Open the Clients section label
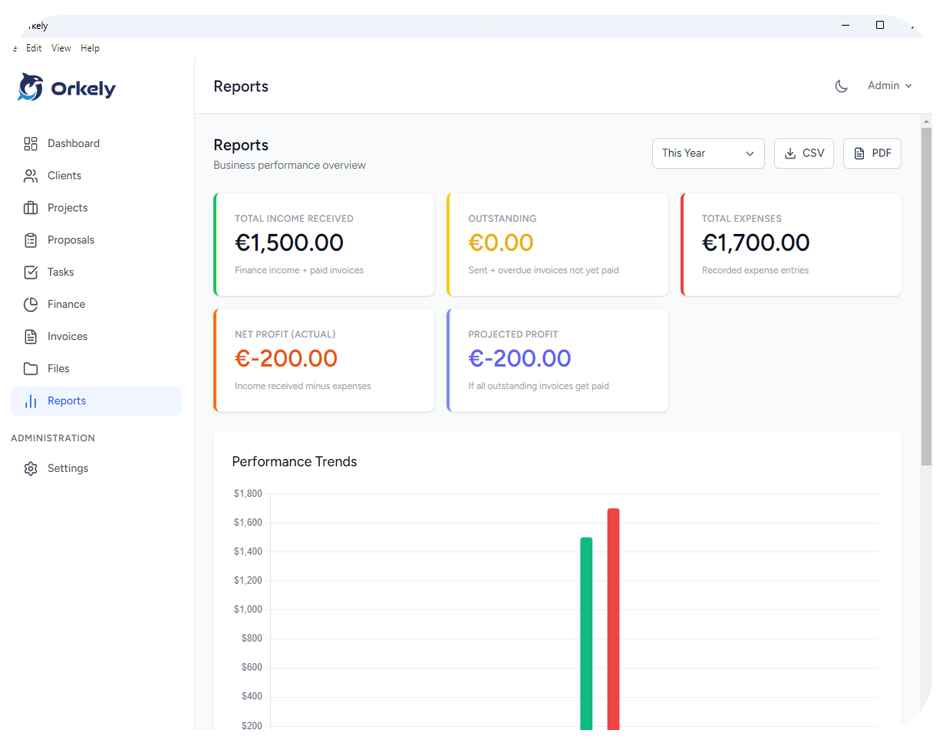This screenshot has height=750, width=945. point(64,175)
